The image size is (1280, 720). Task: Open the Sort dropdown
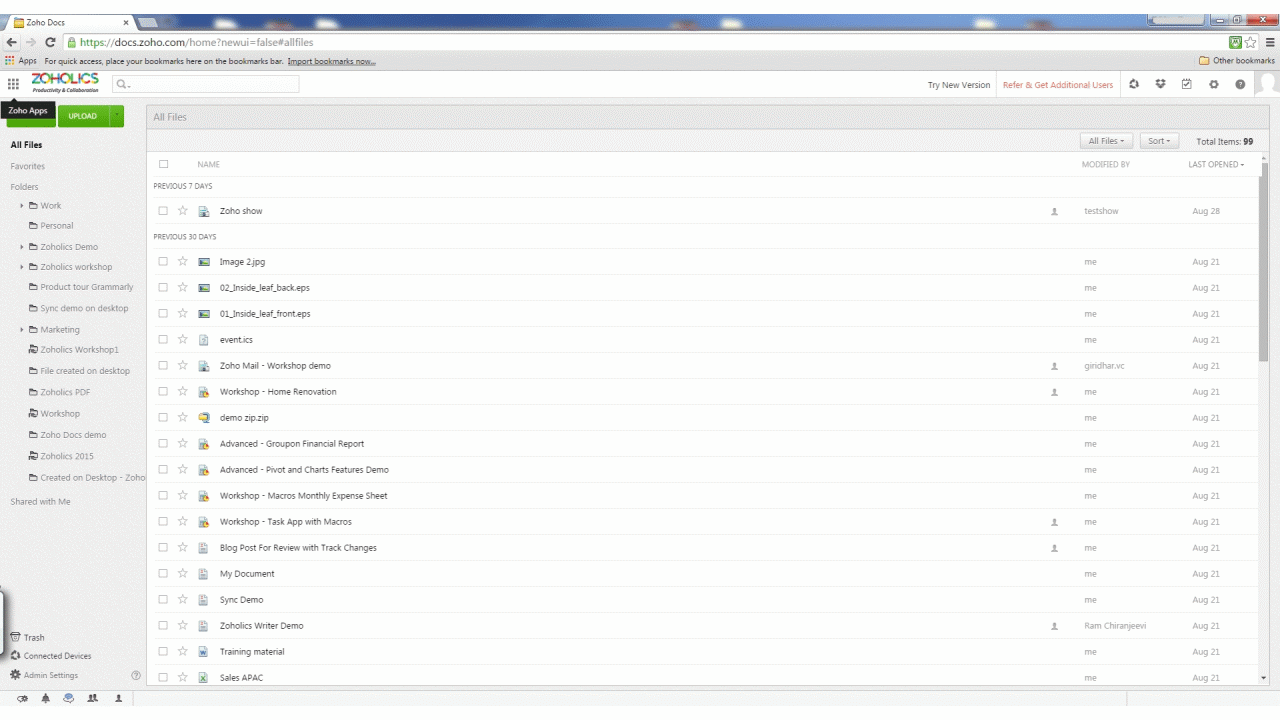pyautogui.click(x=1160, y=141)
